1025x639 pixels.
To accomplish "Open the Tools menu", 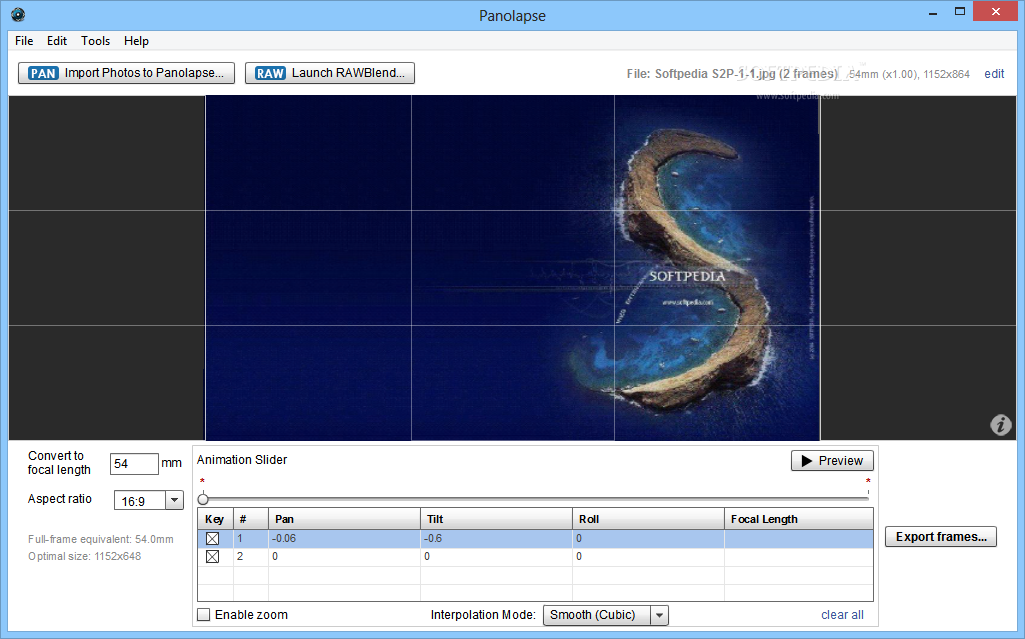I will pos(95,41).
